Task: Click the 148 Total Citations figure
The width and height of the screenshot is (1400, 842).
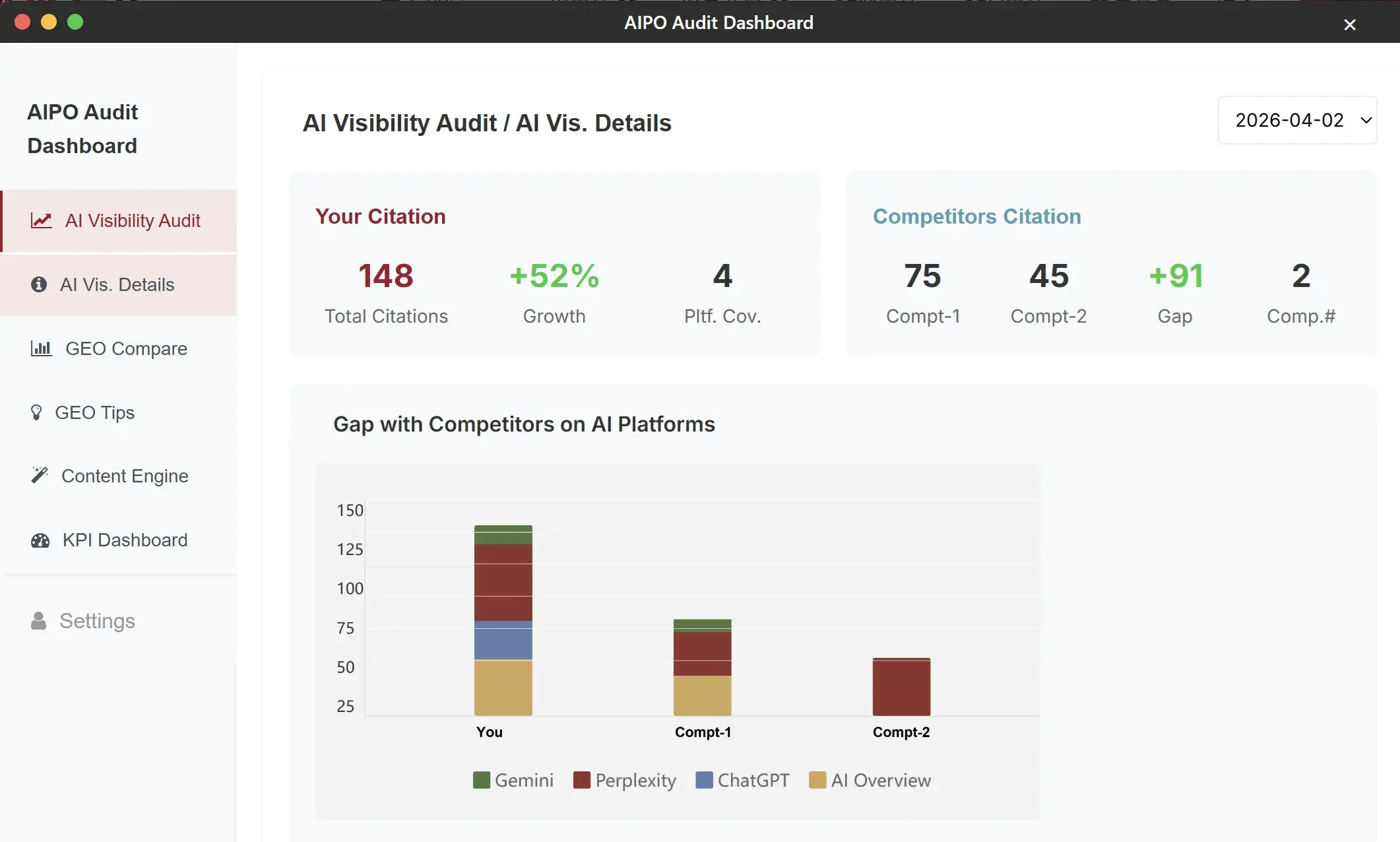Action: point(386,276)
